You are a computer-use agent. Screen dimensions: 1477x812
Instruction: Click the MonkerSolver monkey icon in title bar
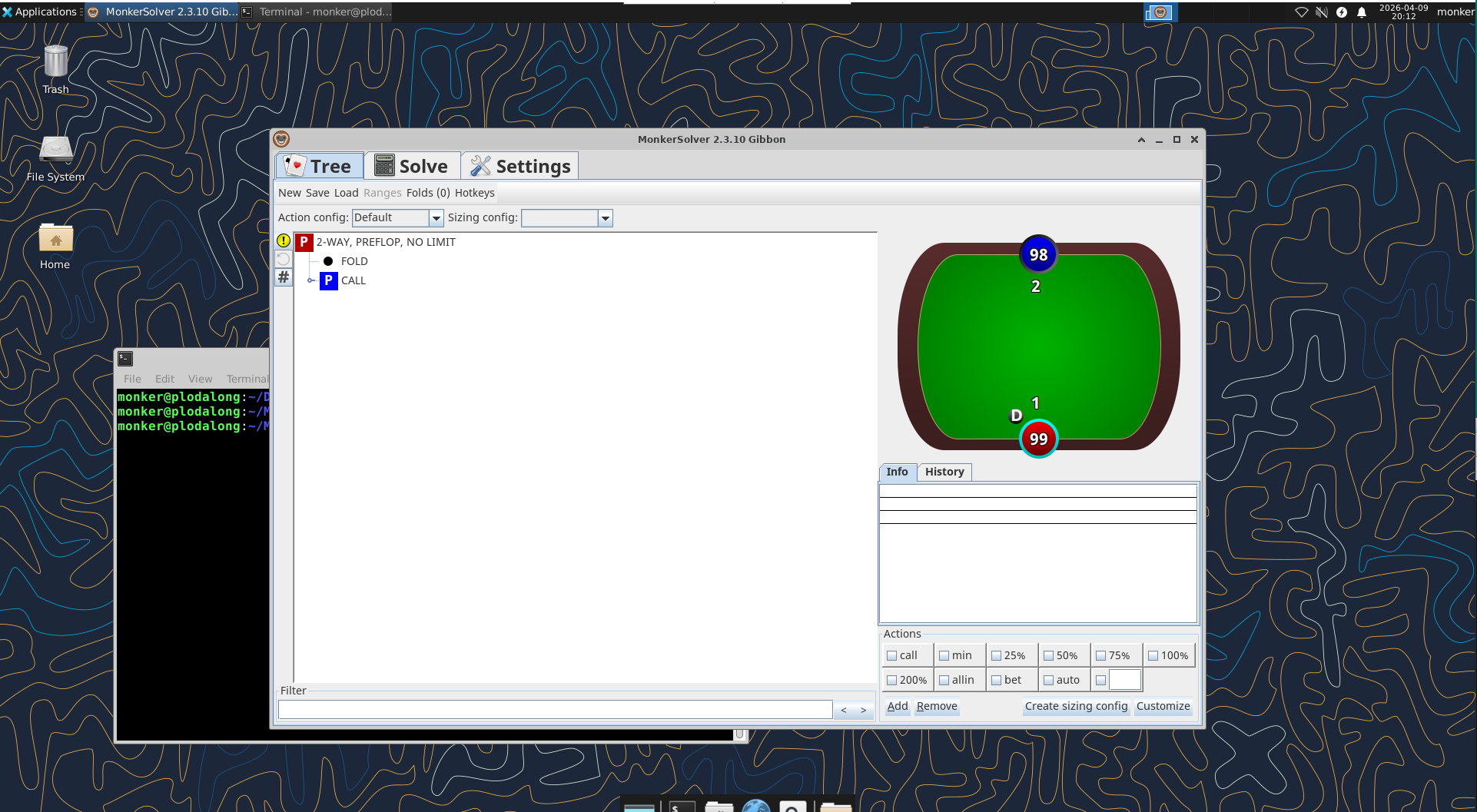(x=281, y=139)
